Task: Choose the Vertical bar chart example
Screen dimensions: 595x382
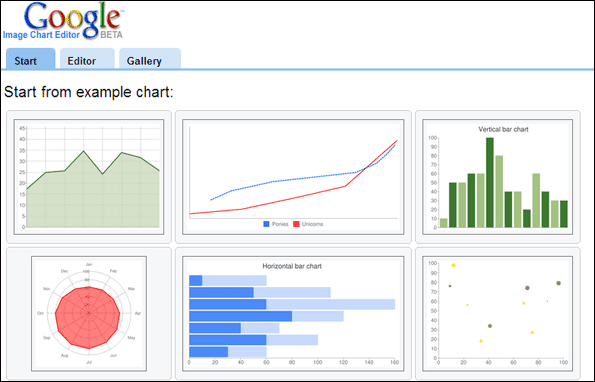Action: [497, 177]
